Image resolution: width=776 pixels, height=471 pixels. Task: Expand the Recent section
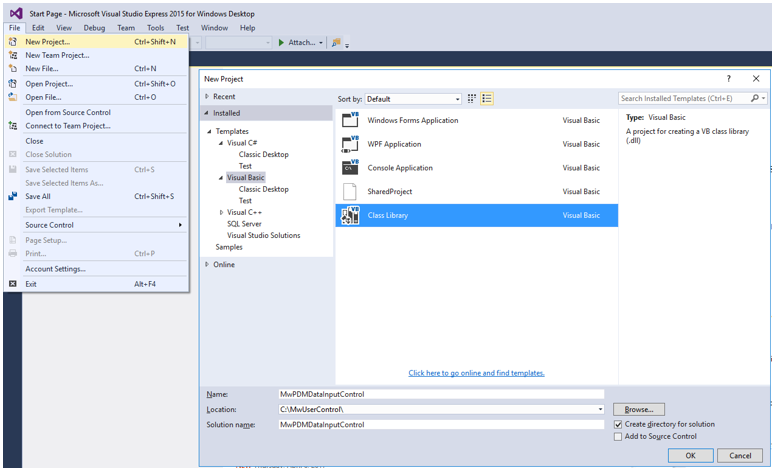point(207,96)
